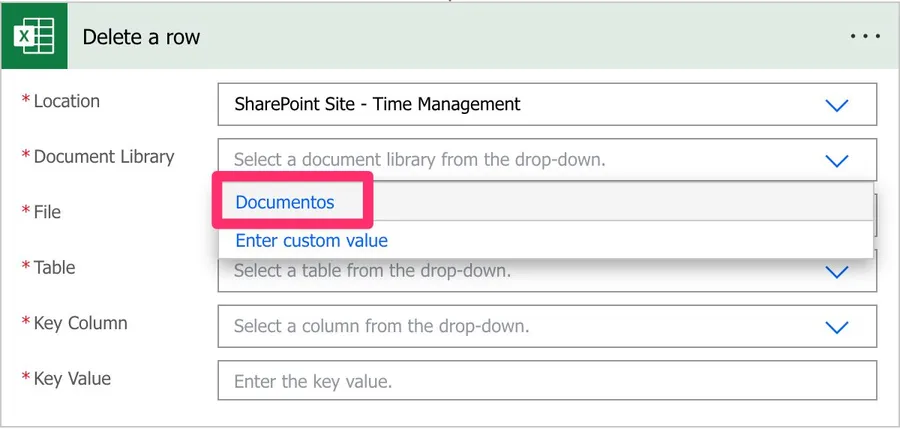900x429 pixels.
Task: Expand the Key Column dropdown chevron
Action: point(836,327)
